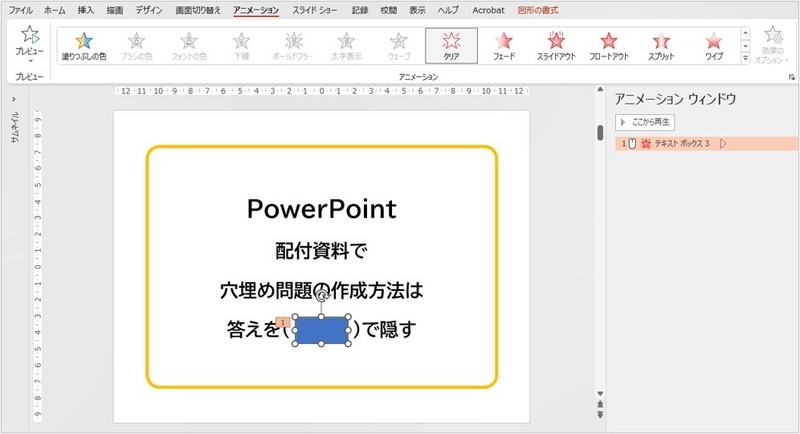Screen dimensions: 800x434
Task: Apply the 塗りつぶしの色 emphasis animation
Action: (x=84, y=46)
